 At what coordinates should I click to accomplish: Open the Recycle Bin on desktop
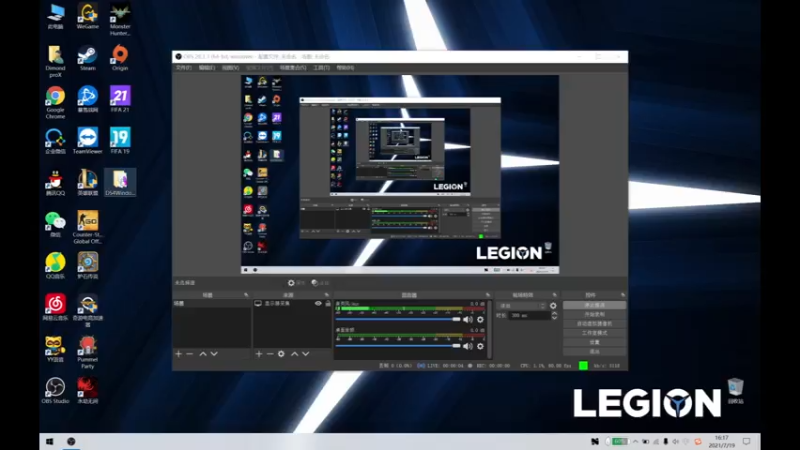735,391
